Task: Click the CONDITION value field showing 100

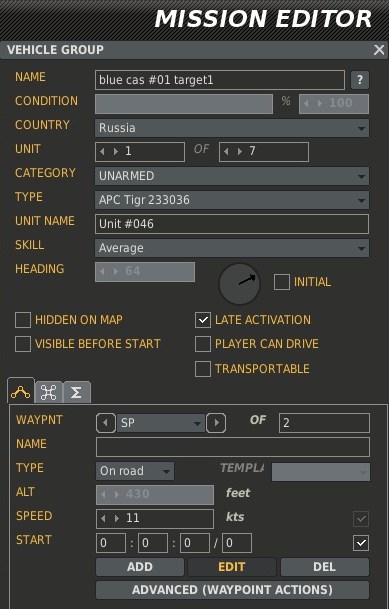Action: (x=334, y=104)
